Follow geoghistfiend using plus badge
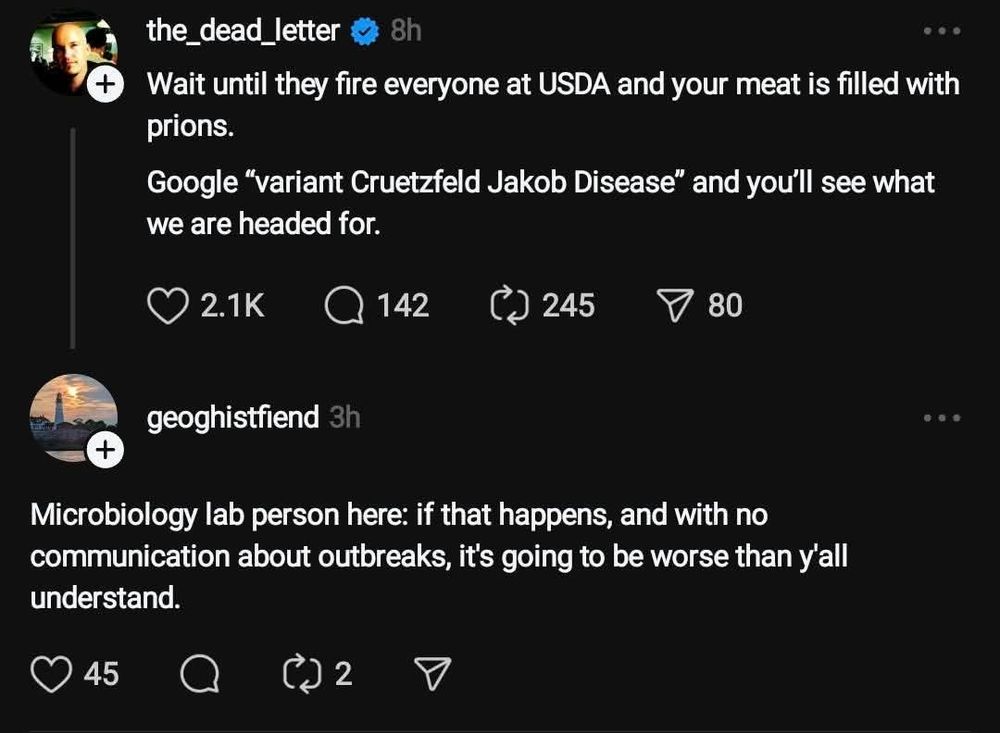Viewport: 1000px width, 733px height. click(106, 452)
